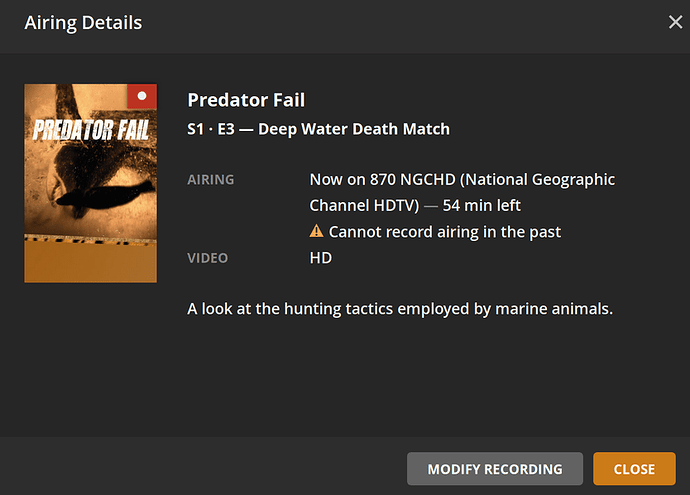Click the AIRING field label
This screenshot has width=690, height=495.
click(x=210, y=180)
